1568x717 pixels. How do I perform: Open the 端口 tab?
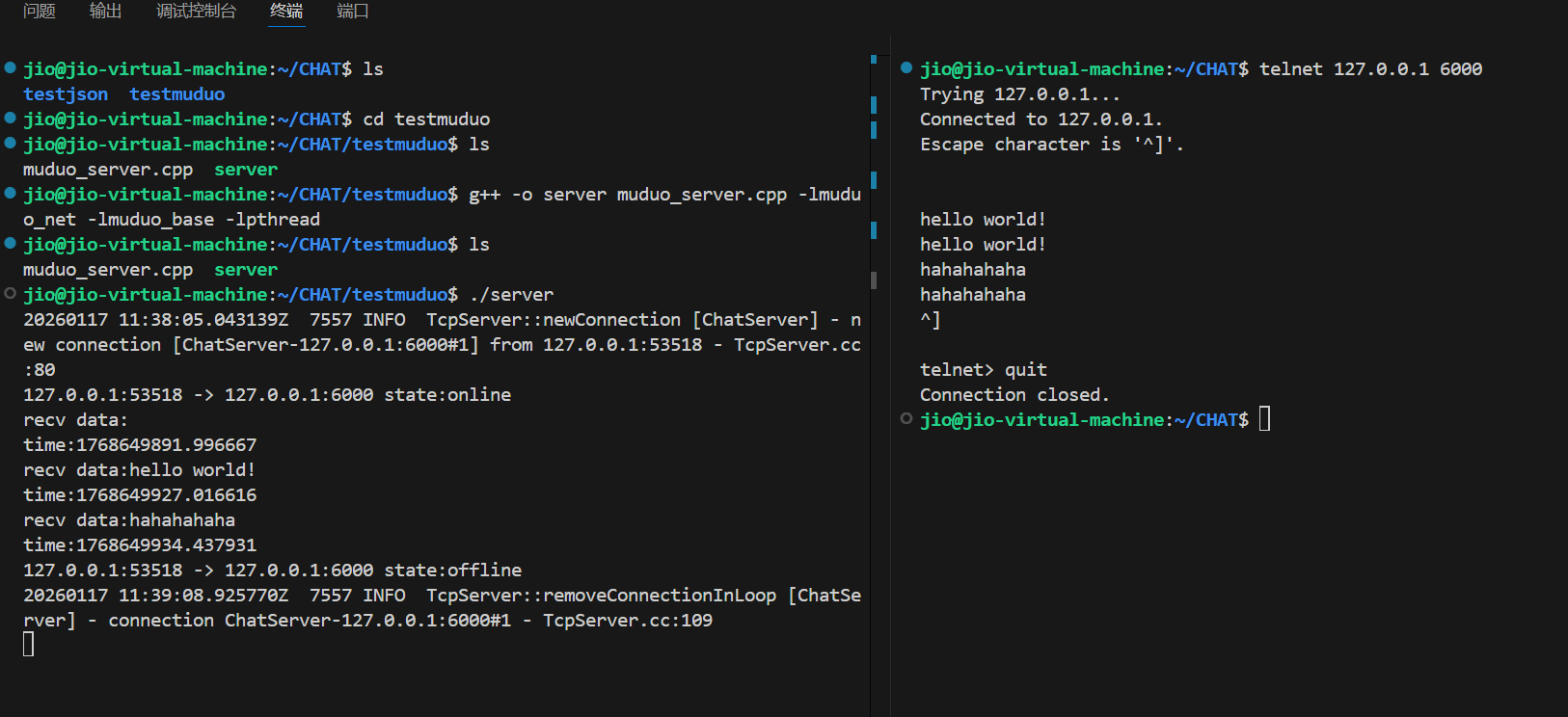pyautogui.click(x=353, y=11)
